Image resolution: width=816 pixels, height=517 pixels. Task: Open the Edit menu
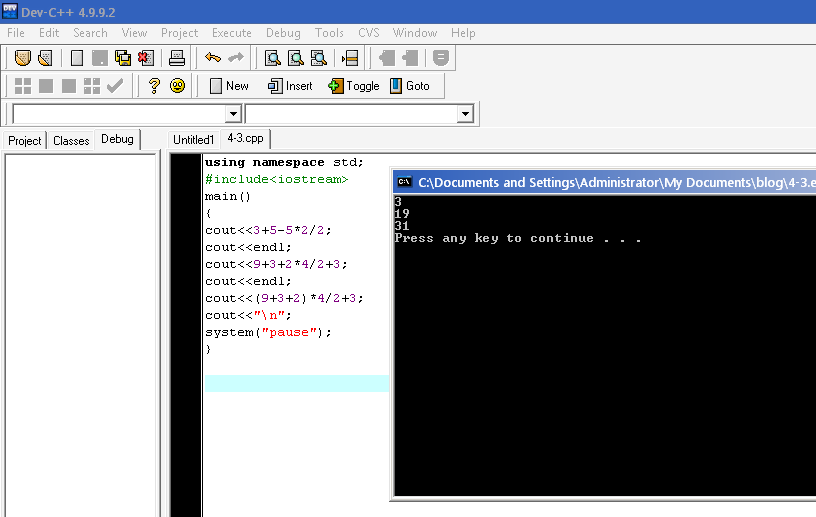pos(49,33)
